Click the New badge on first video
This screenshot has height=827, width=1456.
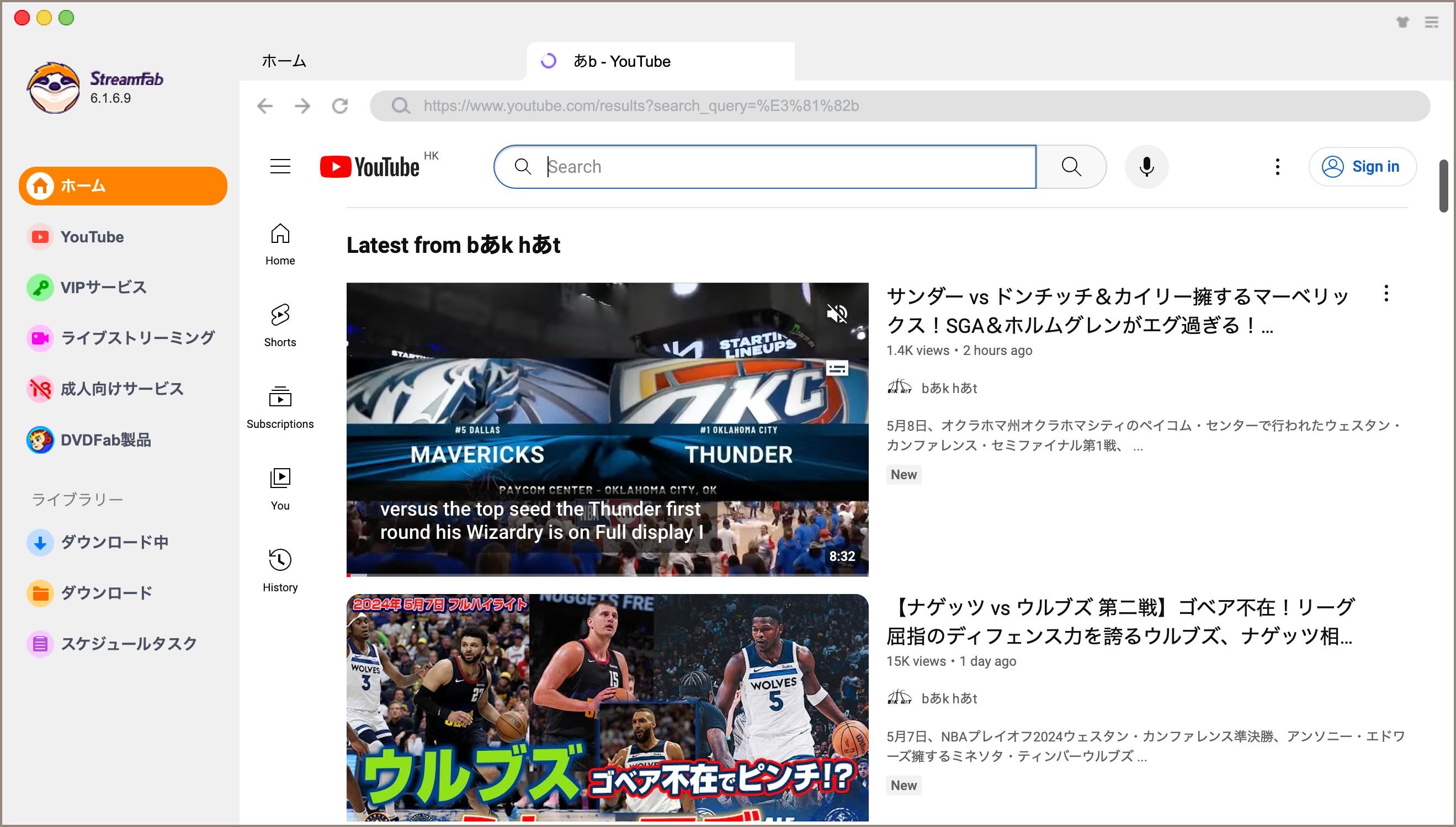click(904, 474)
